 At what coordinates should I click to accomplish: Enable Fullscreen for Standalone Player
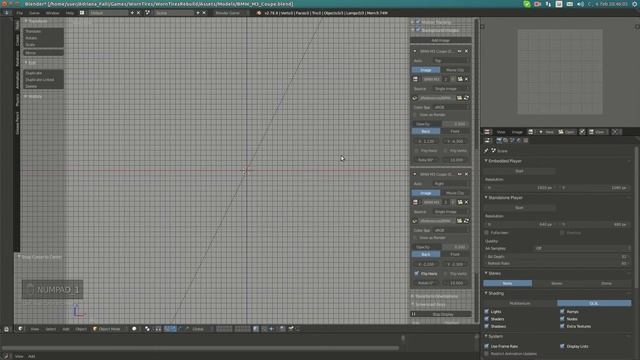coord(487,233)
